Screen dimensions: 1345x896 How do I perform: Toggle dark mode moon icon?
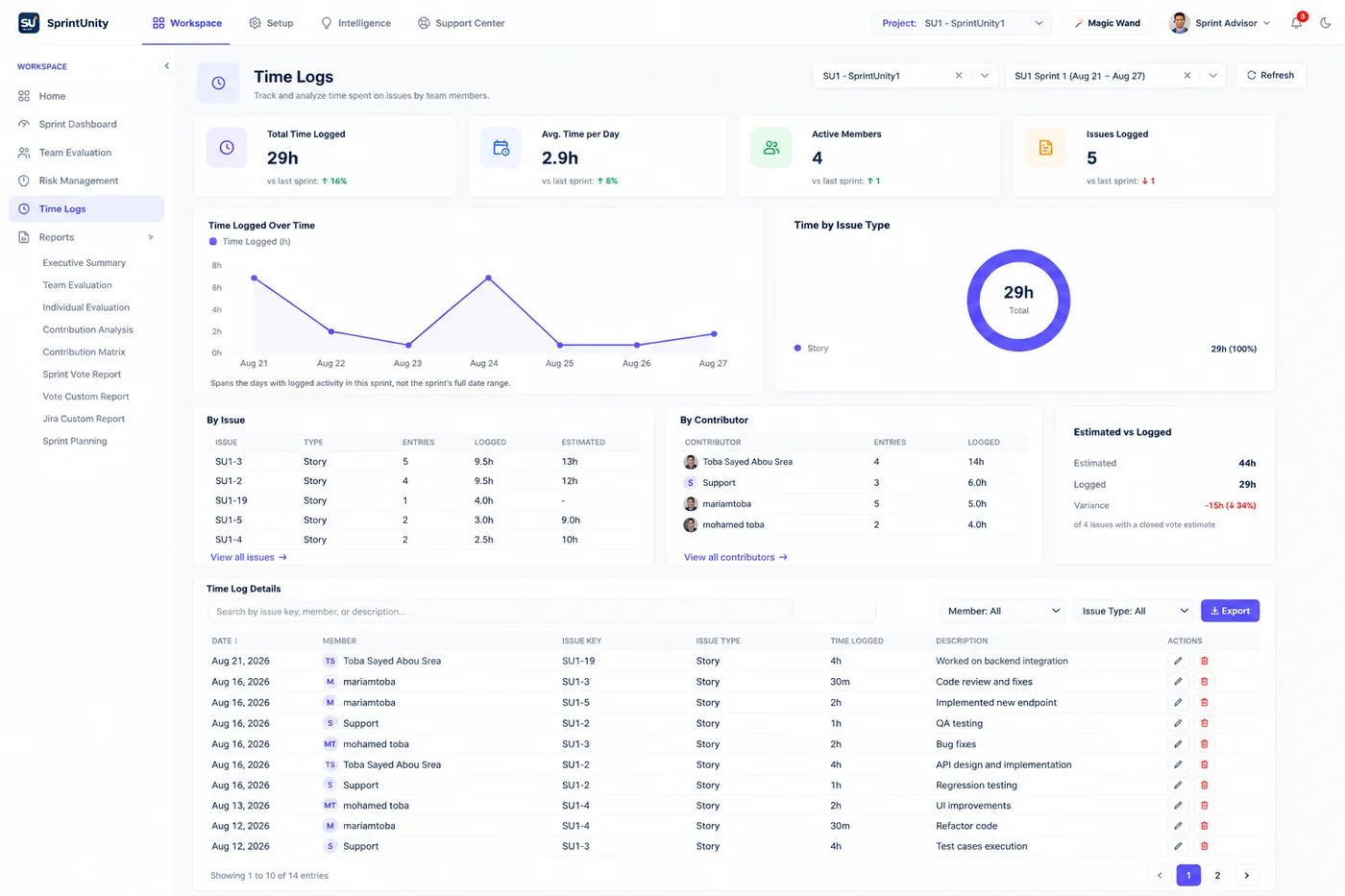tap(1326, 23)
